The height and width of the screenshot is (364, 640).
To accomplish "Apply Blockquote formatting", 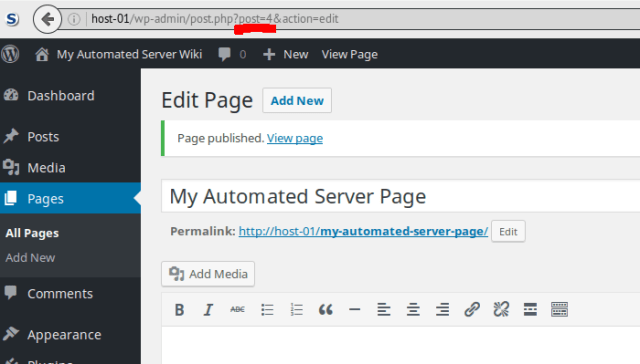I will pos(326,310).
